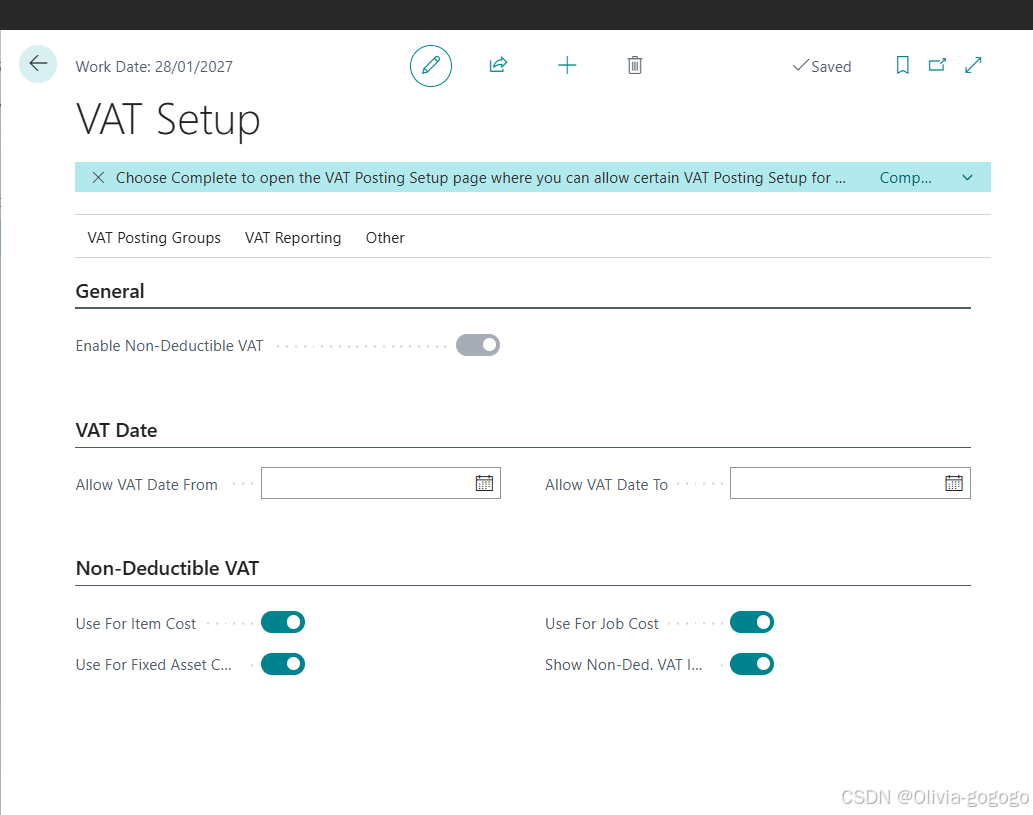Click the Allow VAT Date To label
Viewport: 1033px width, 815px height.
[606, 485]
